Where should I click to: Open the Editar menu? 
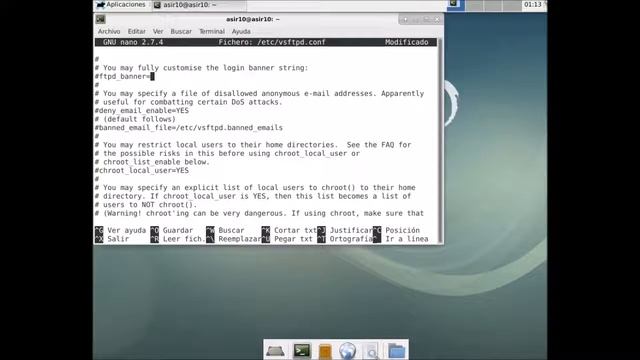pos(136,31)
